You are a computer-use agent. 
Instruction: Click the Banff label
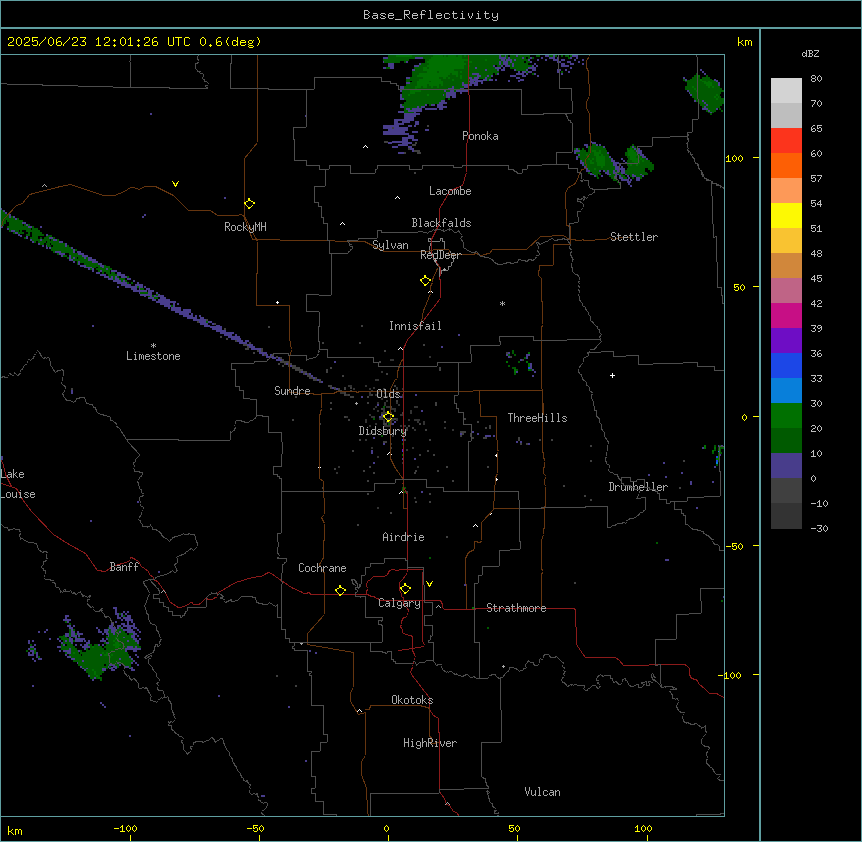[124, 567]
